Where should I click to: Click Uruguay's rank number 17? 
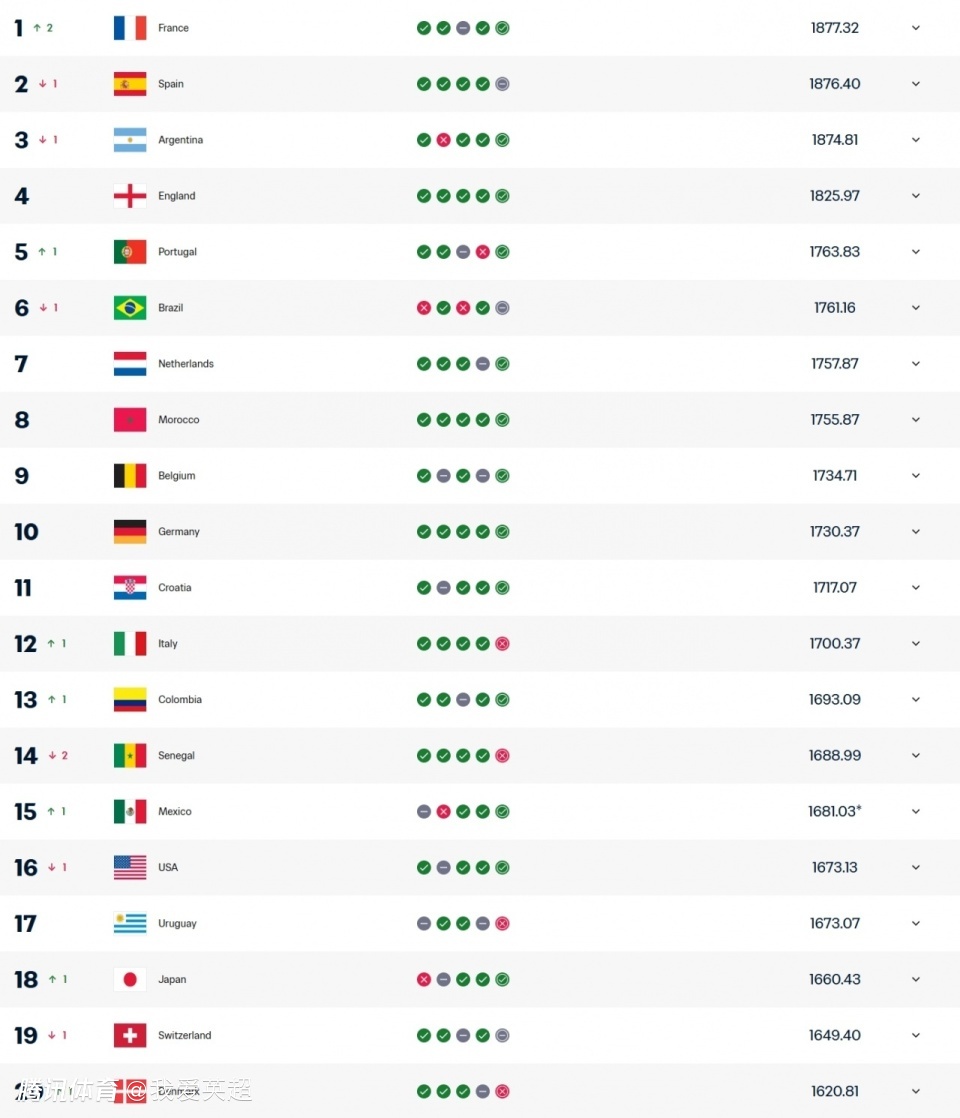pos(25,924)
